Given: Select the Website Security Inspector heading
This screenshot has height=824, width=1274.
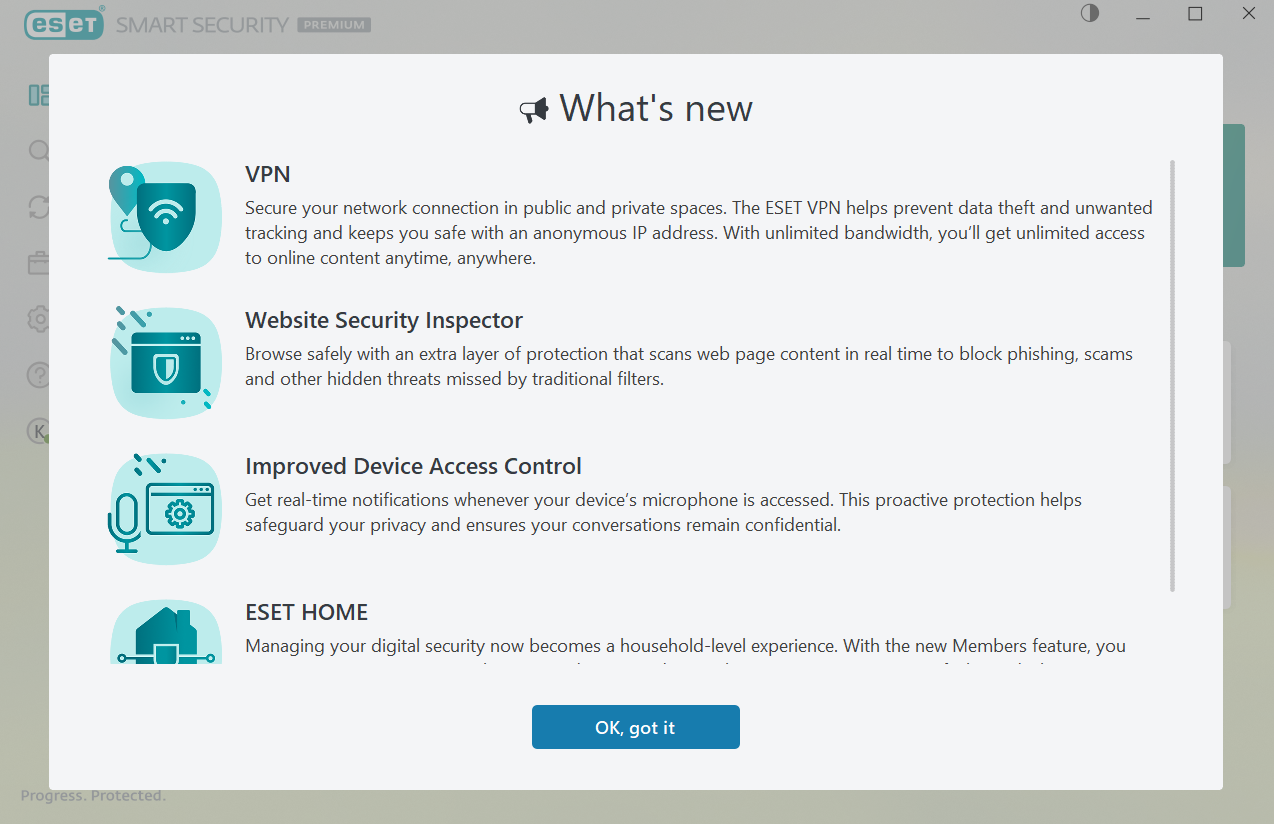Looking at the screenshot, I should click(384, 320).
